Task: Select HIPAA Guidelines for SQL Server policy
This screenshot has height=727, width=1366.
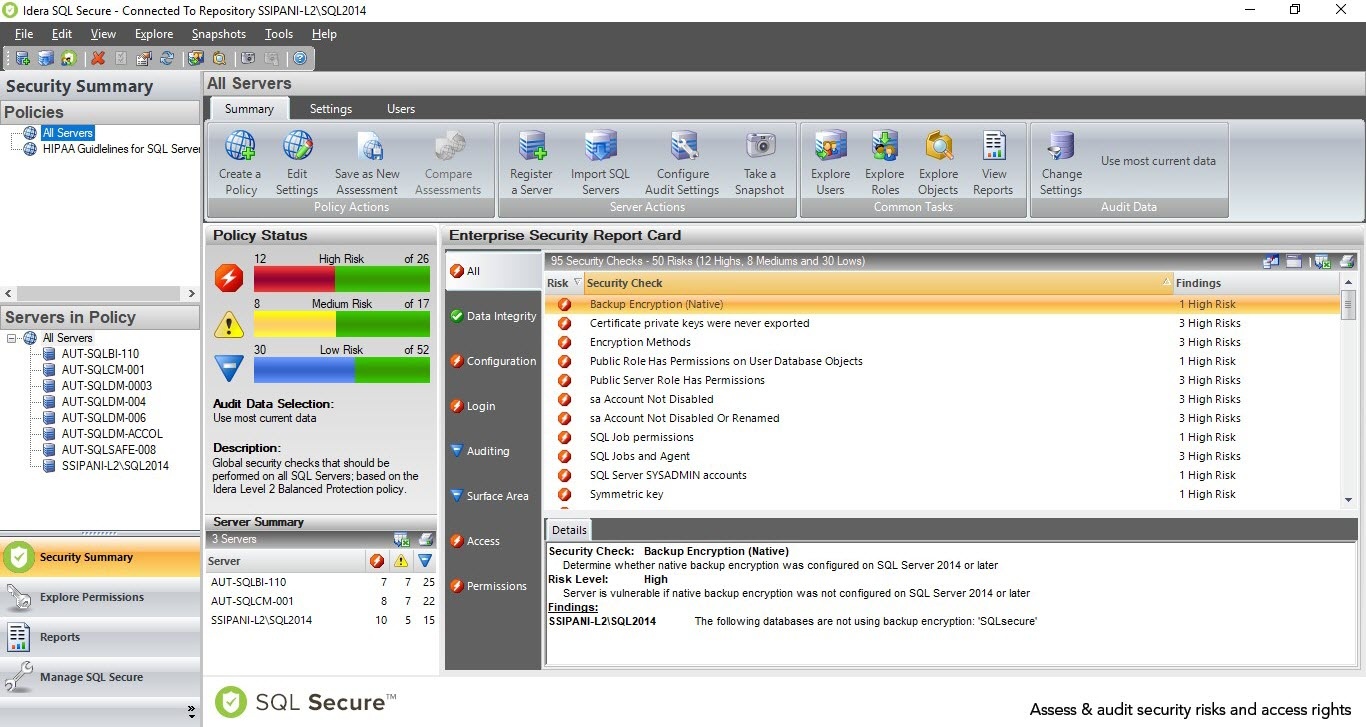Action: pos(120,149)
